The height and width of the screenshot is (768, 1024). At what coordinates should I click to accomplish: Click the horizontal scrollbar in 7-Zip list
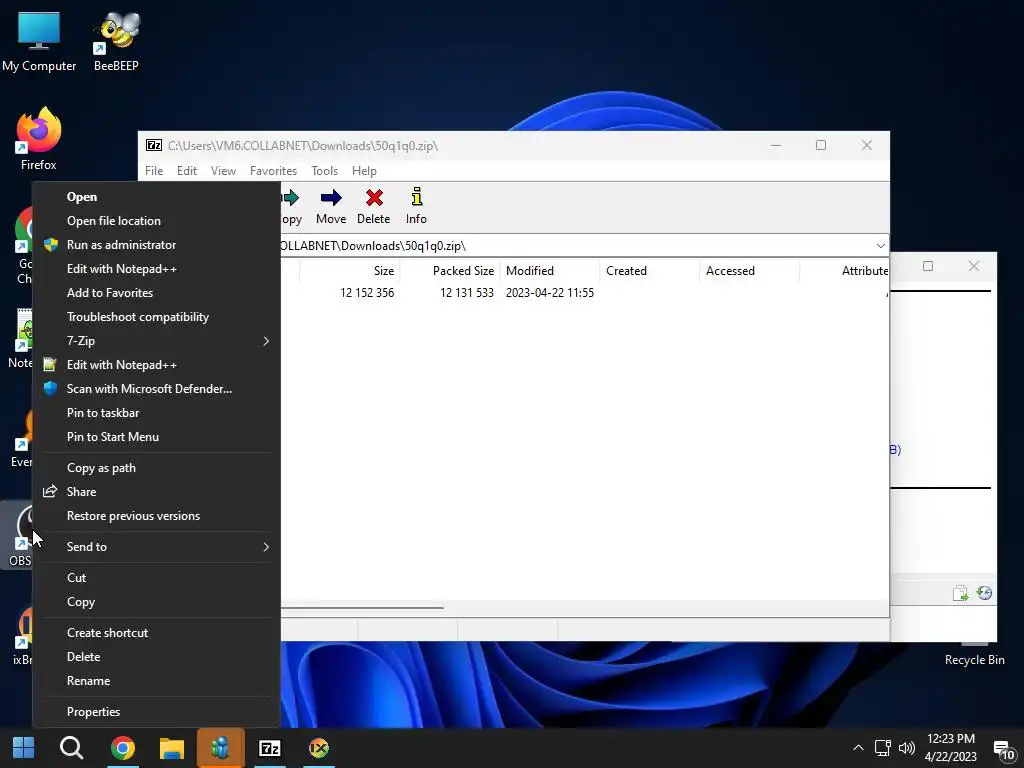click(362, 608)
